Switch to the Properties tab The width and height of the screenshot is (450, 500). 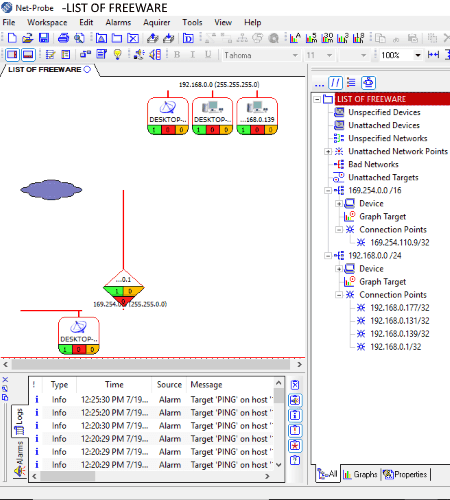[405, 474]
